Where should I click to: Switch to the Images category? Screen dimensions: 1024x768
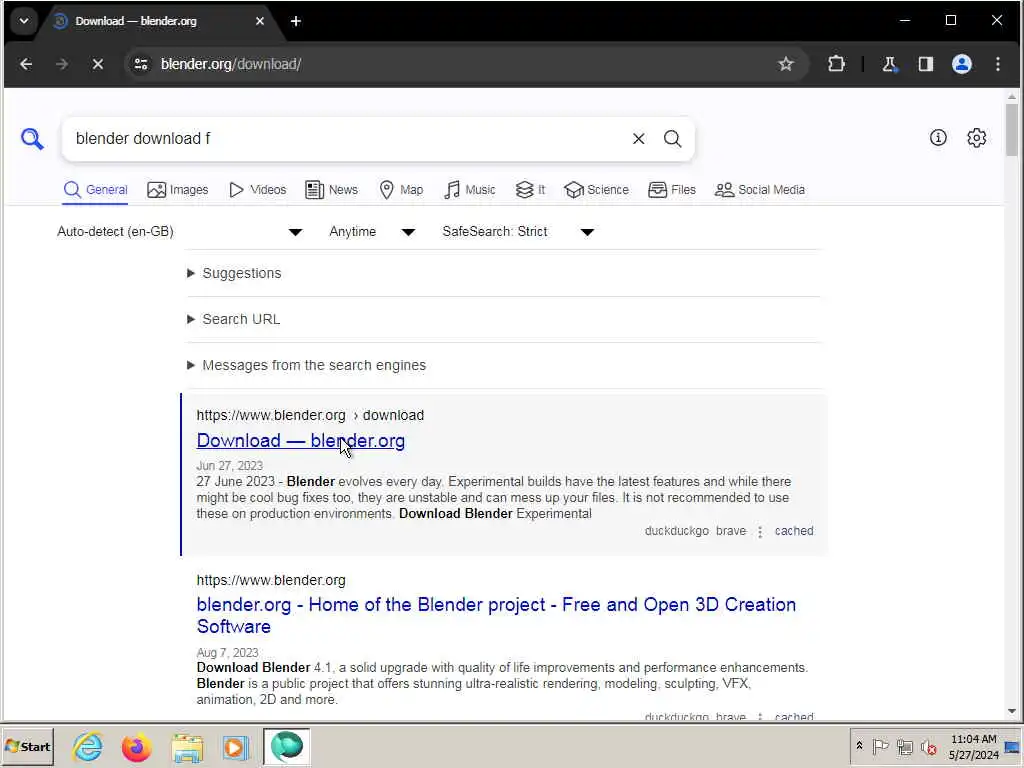(x=178, y=189)
